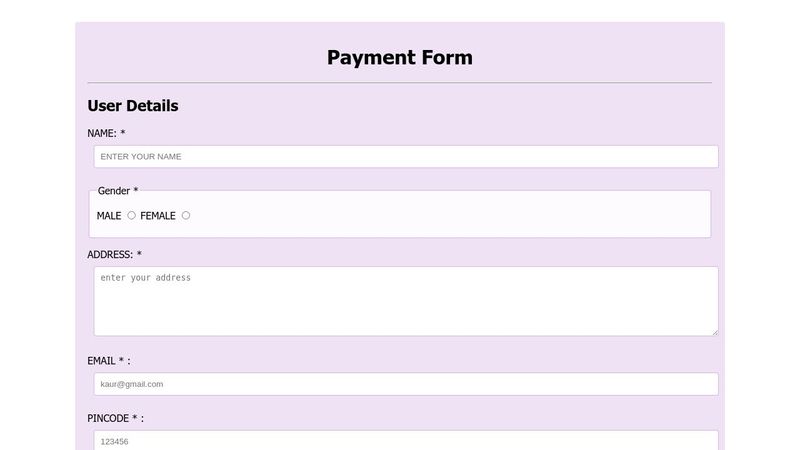This screenshot has height=450, width=800.
Task: Click the address textarea resize handle
Action: [714, 331]
